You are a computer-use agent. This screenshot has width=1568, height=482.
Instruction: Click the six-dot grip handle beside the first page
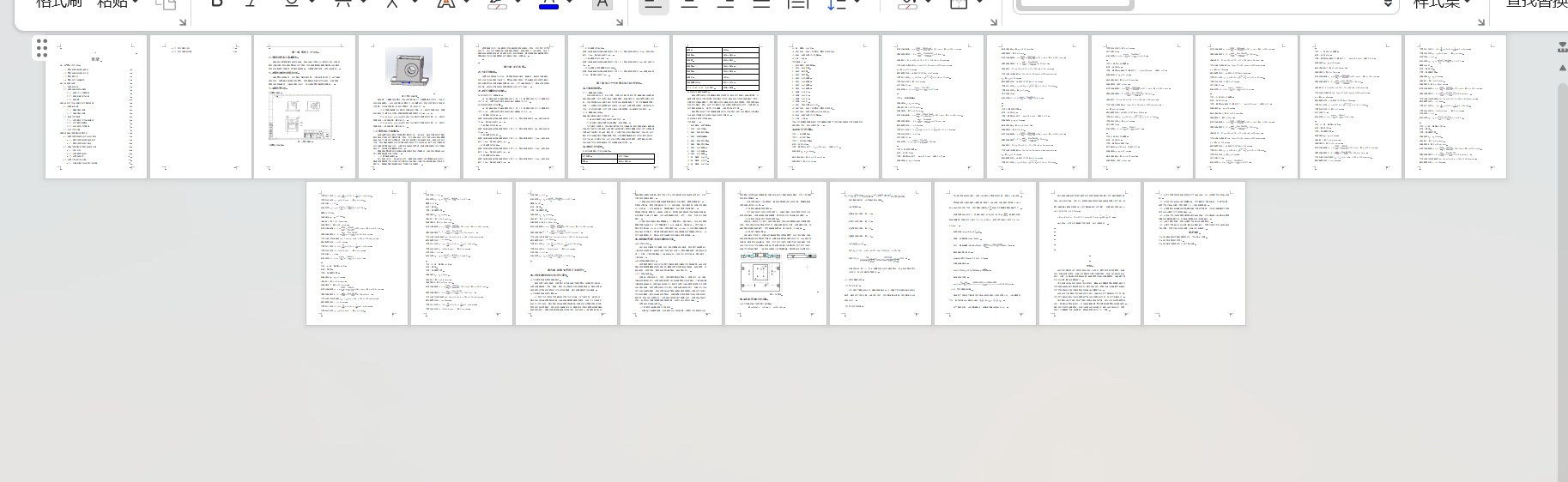41,48
